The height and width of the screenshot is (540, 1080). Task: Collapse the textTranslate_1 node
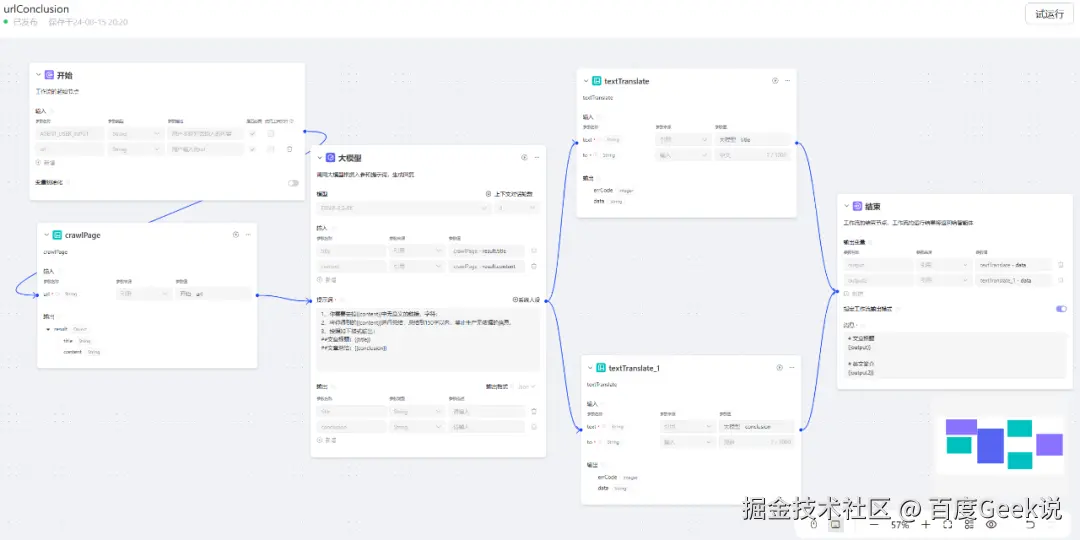(590, 368)
